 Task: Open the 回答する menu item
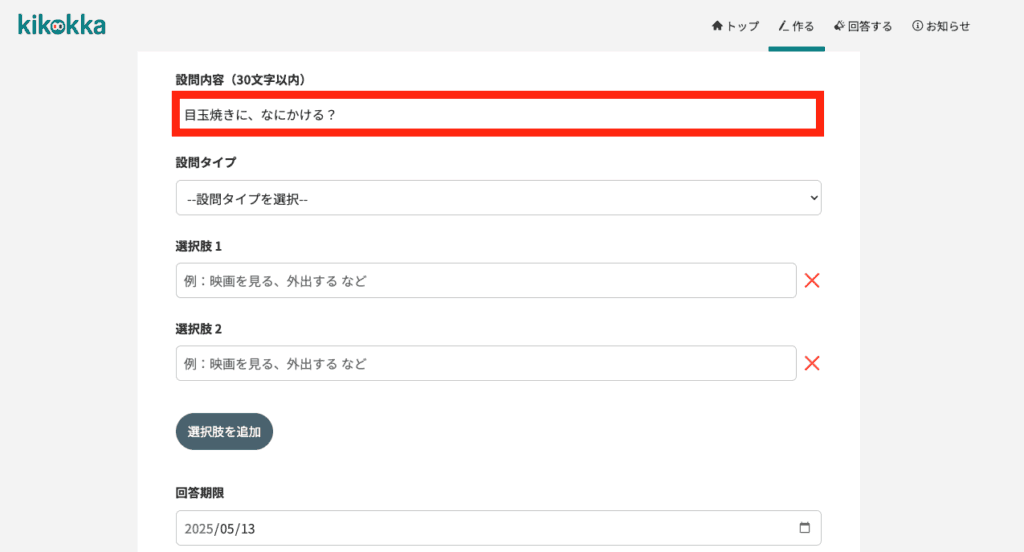tap(863, 26)
